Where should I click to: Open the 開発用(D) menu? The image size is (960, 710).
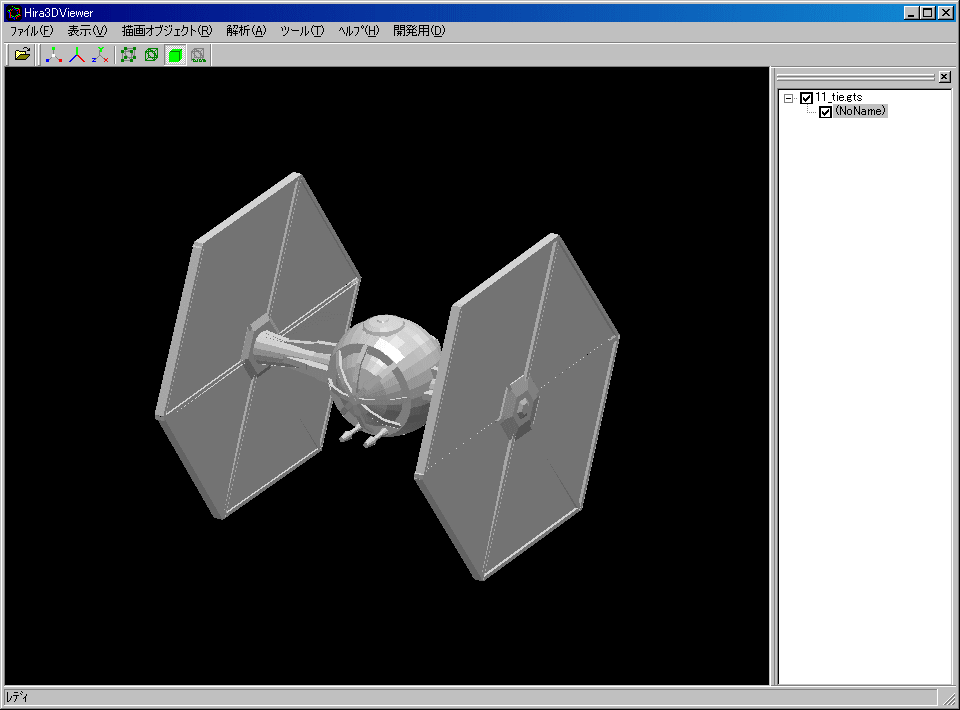coord(419,31)
